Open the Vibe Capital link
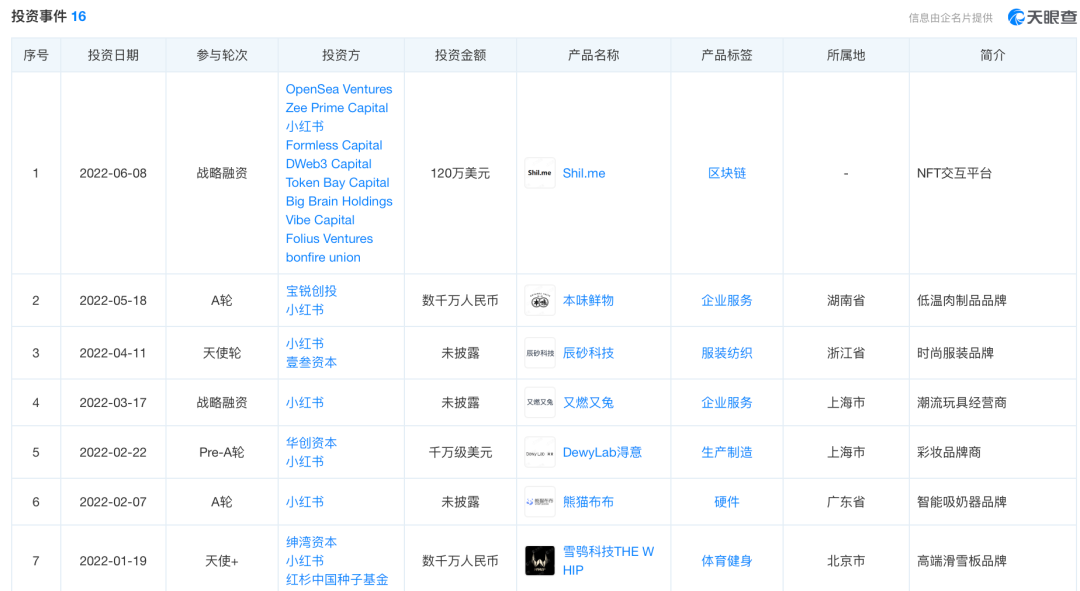The image size is (1080, 591). point(320,219)
